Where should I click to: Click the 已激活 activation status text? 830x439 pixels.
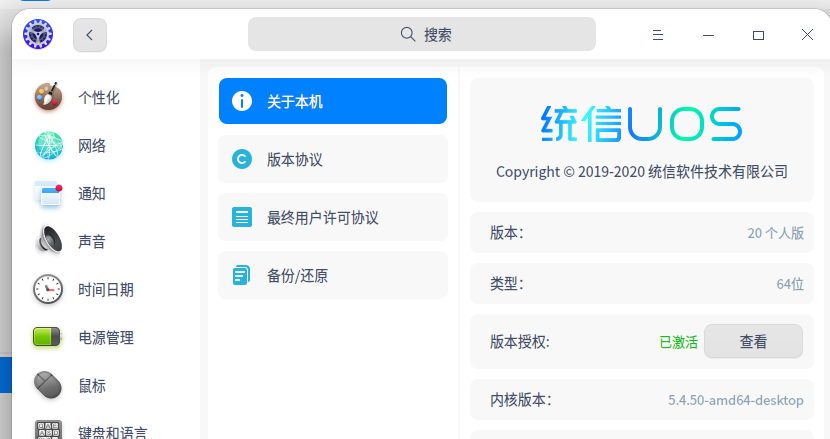pos(678,342)
